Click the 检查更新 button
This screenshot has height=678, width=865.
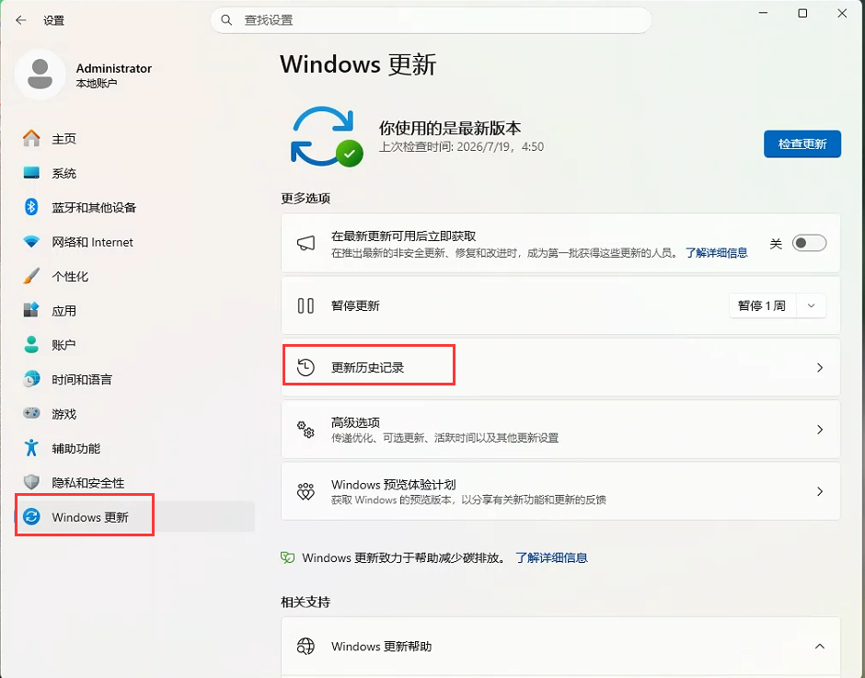click(x=802, y=144)
